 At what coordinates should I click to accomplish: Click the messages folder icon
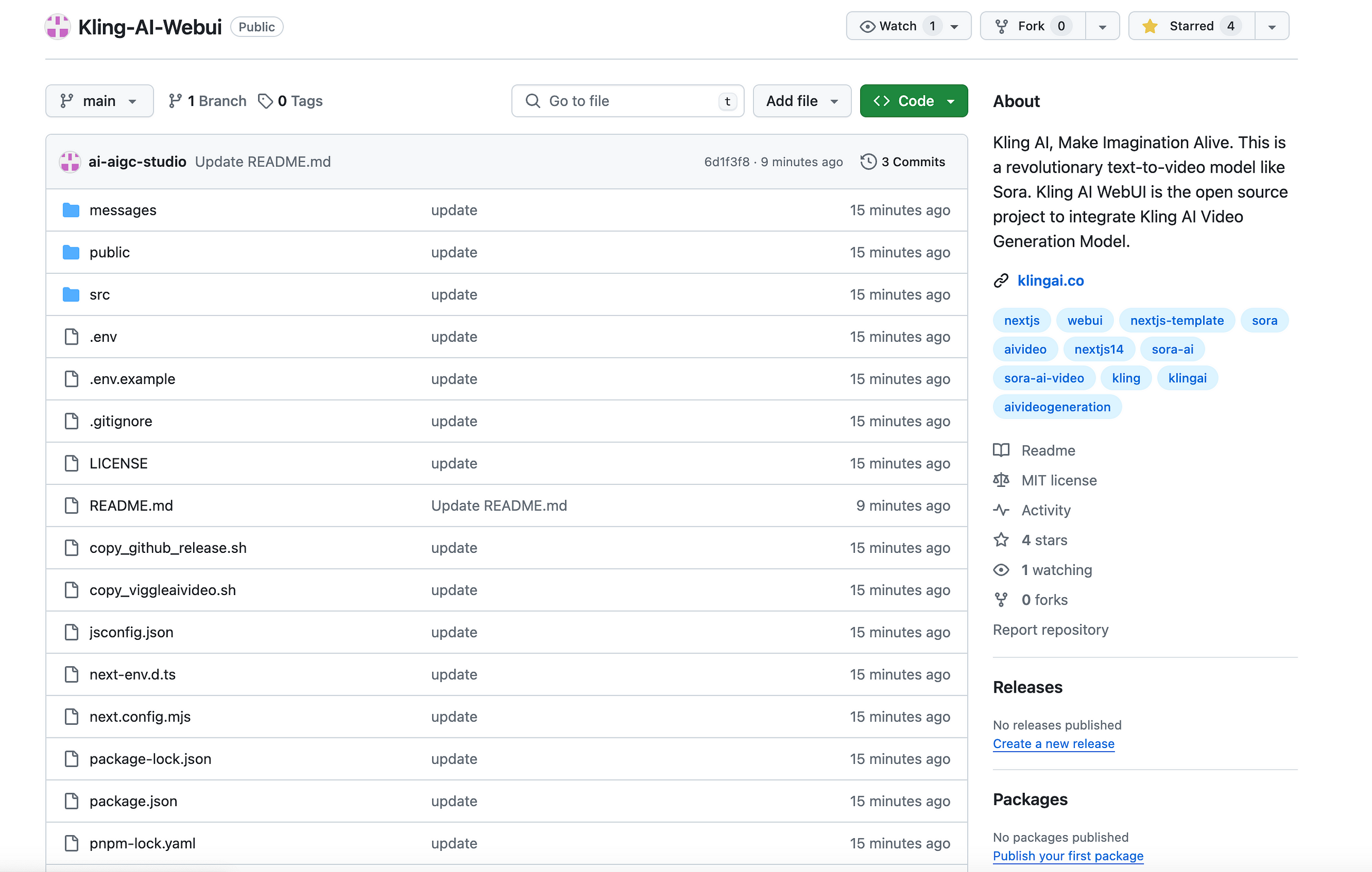coord(71,210)
